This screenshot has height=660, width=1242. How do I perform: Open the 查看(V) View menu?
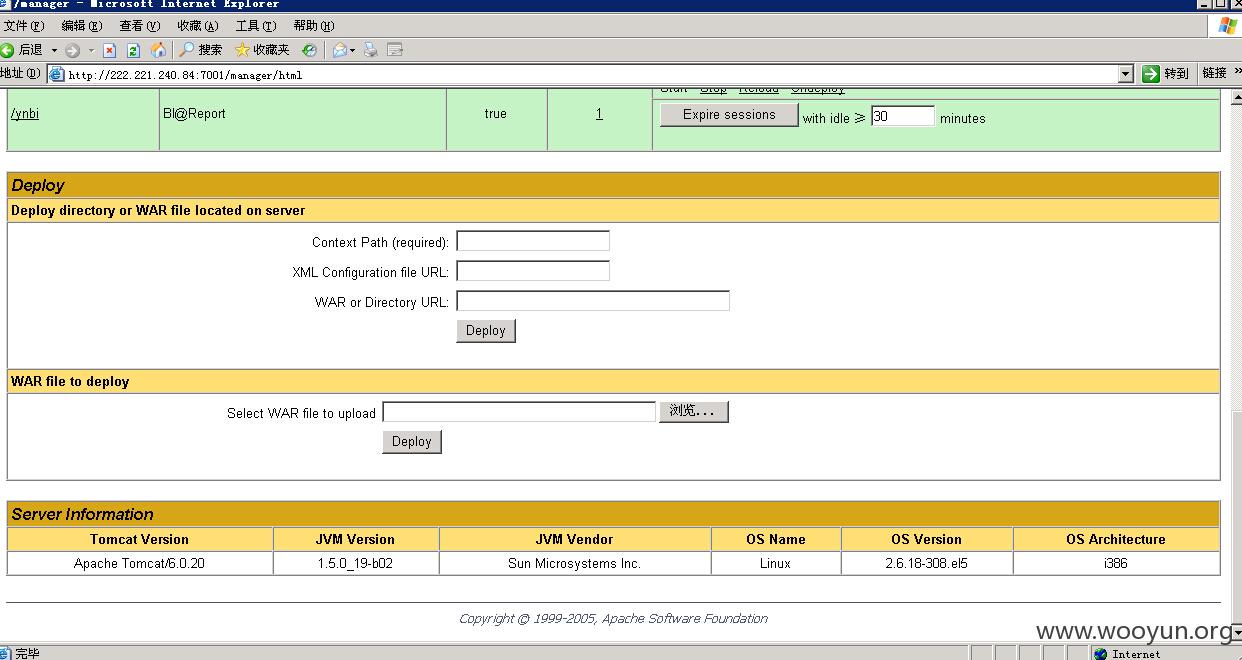coord(139,26)
